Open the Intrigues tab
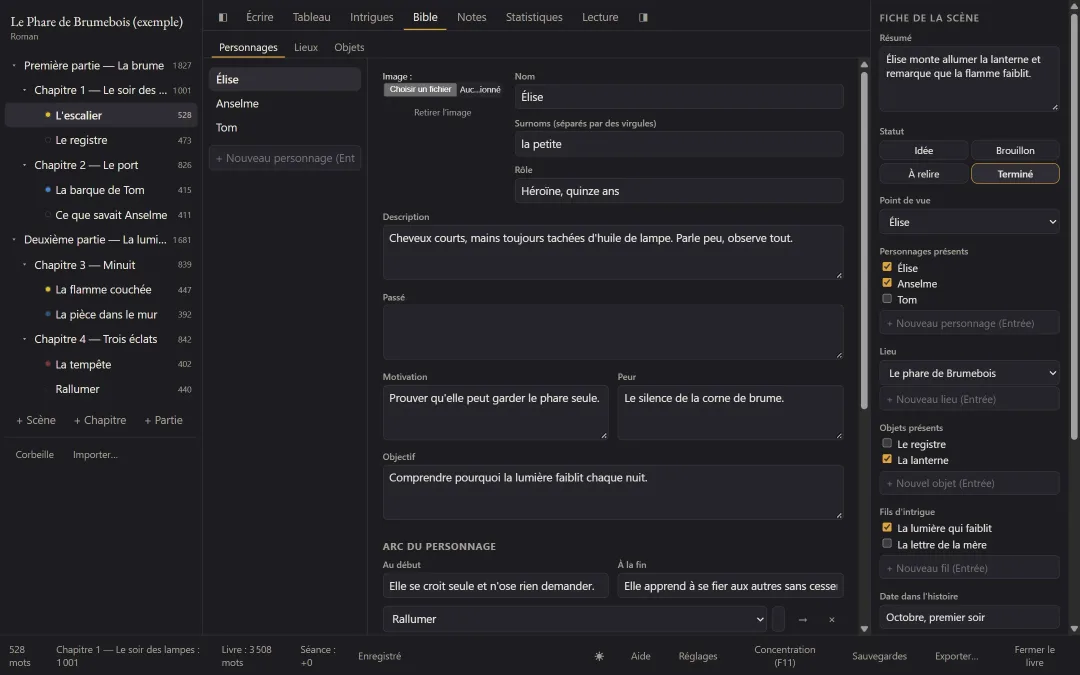The image size is (1080, 675). [x=371, y=17]
